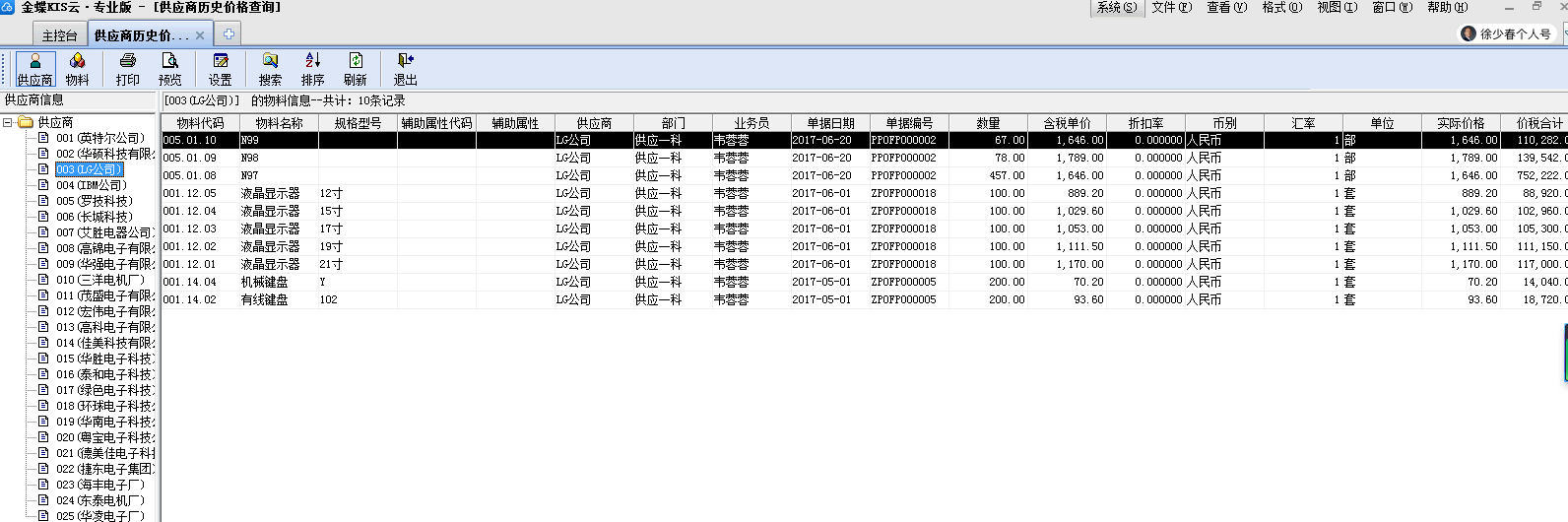Click the 搜索 (Search) toolbar icon
The image size is (1568, 522).
(270, 69)
